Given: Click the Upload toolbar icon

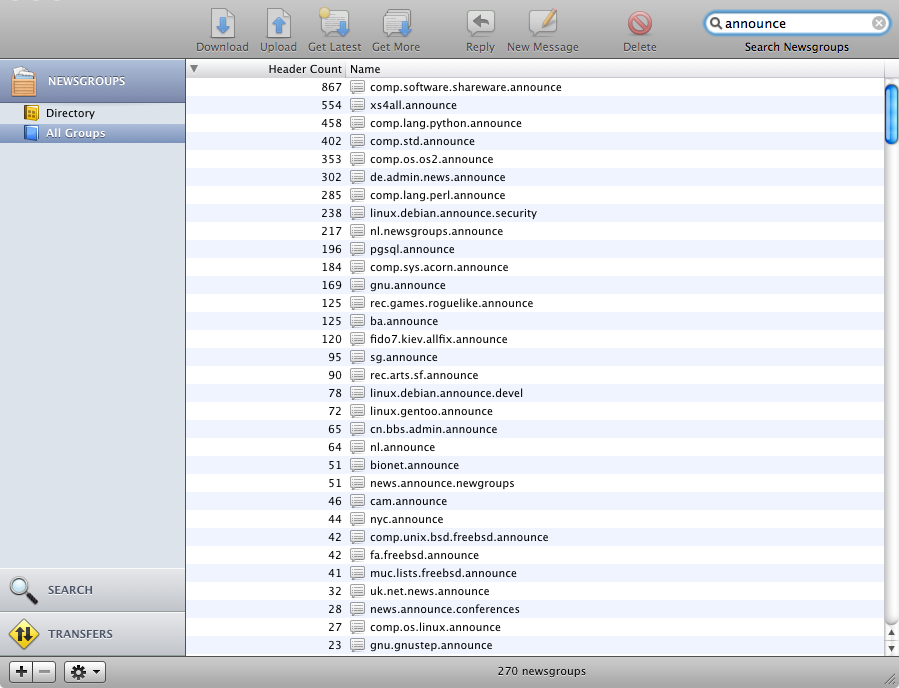Looking at the screenshot, I should pyautogui.click(x=278, y=24).
